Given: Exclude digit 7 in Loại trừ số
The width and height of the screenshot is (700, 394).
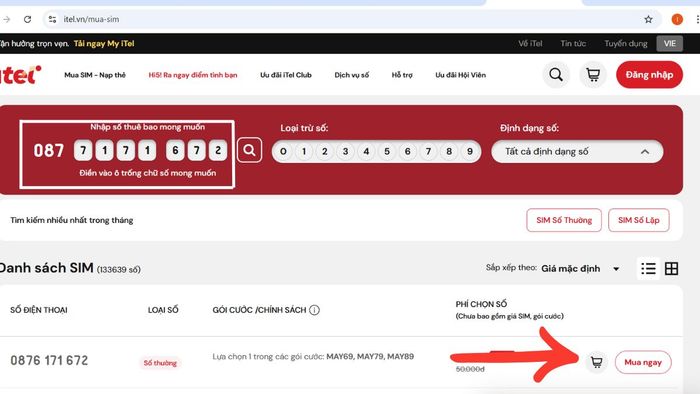Looking at the screenshot, I should [428, 152].
